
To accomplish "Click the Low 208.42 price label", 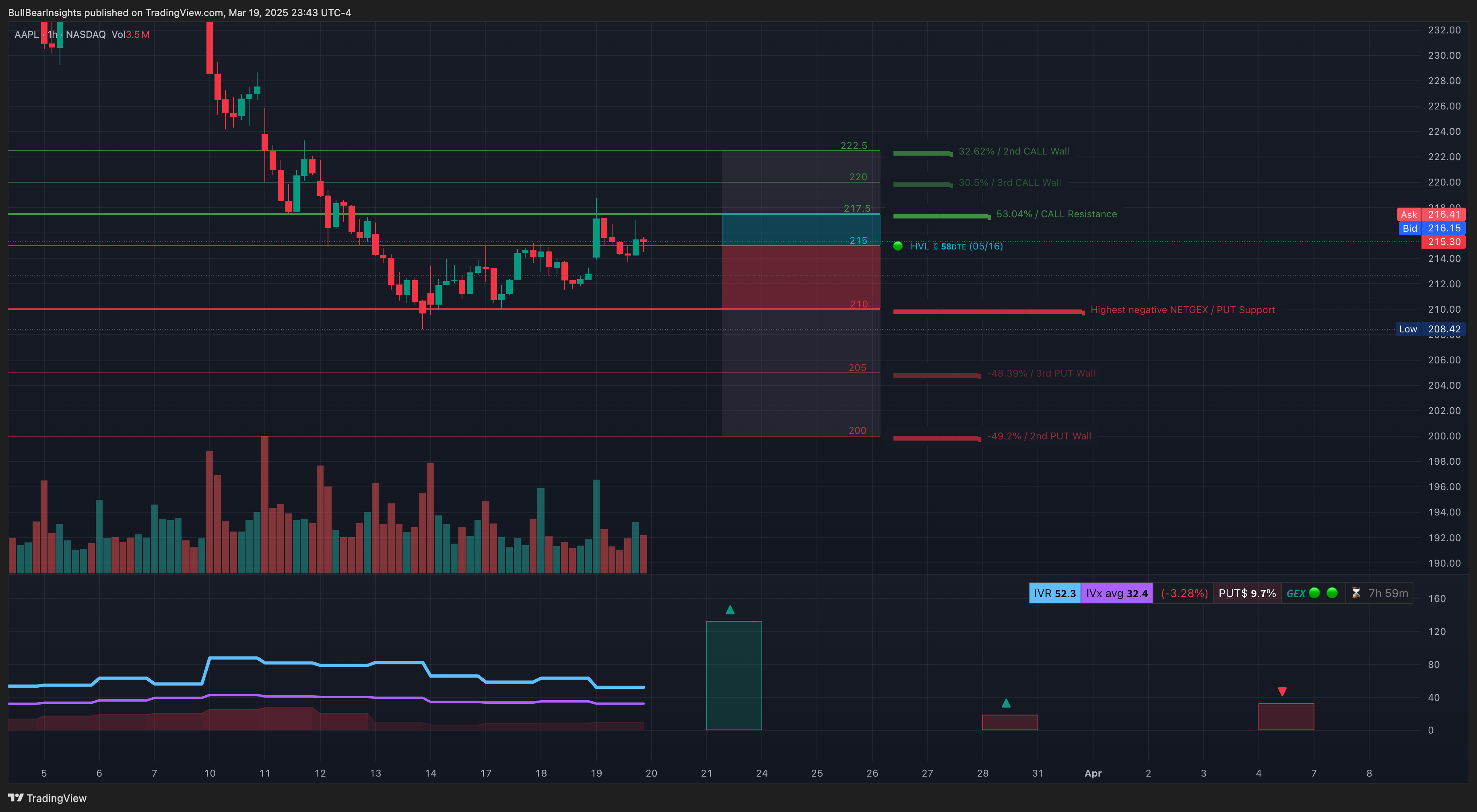I will (x=1431, y=329).
